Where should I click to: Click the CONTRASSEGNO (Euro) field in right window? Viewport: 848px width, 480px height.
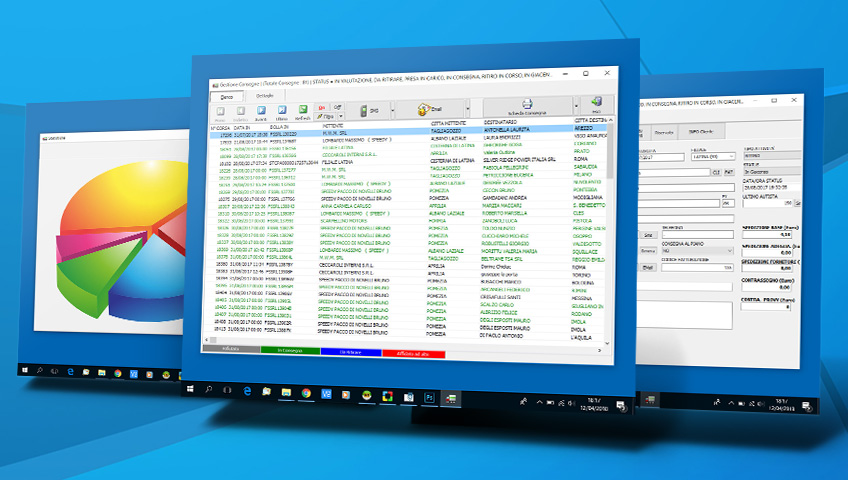click(x=767, y=288)
